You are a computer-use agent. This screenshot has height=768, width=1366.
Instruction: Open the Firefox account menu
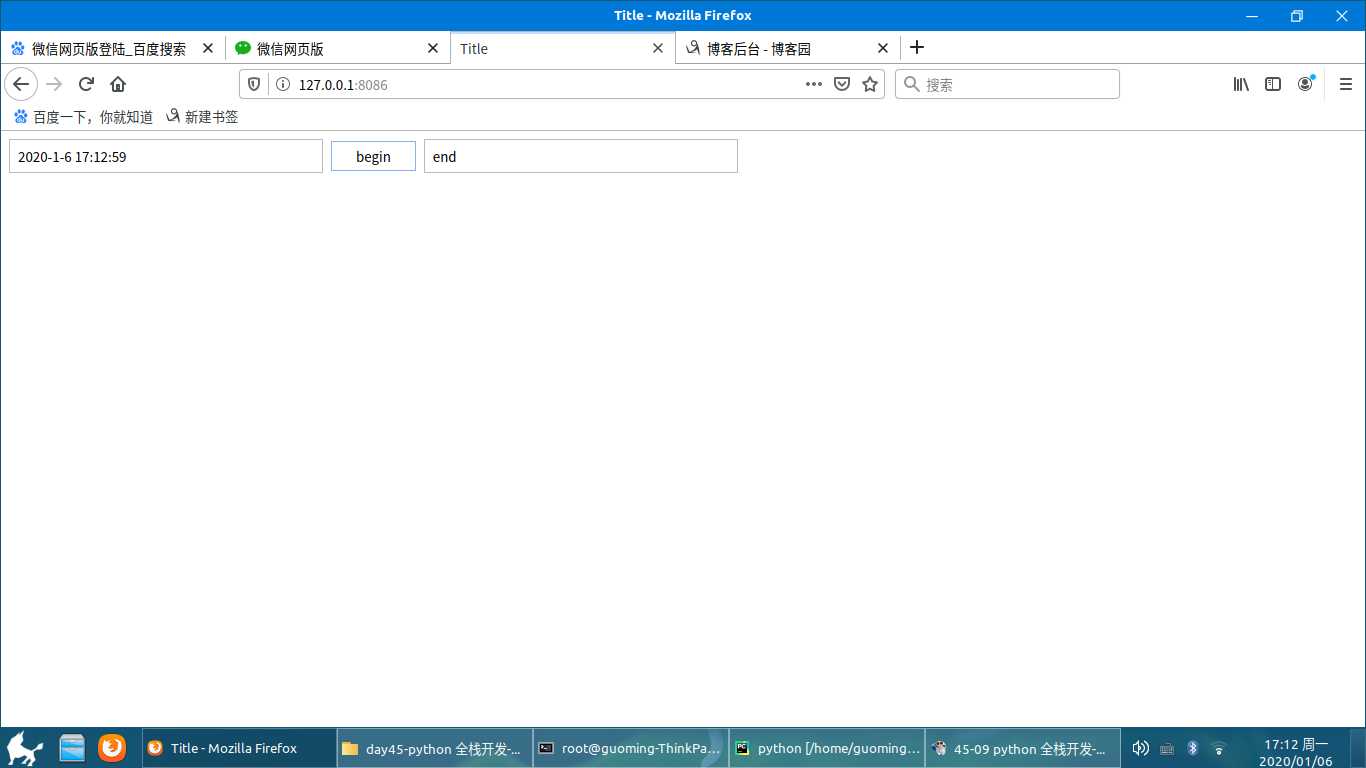1305,85
